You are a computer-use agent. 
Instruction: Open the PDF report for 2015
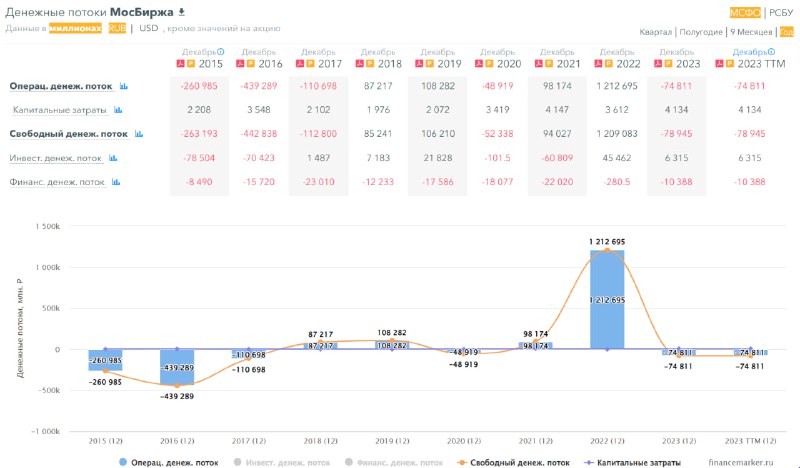tap(181, 64)
